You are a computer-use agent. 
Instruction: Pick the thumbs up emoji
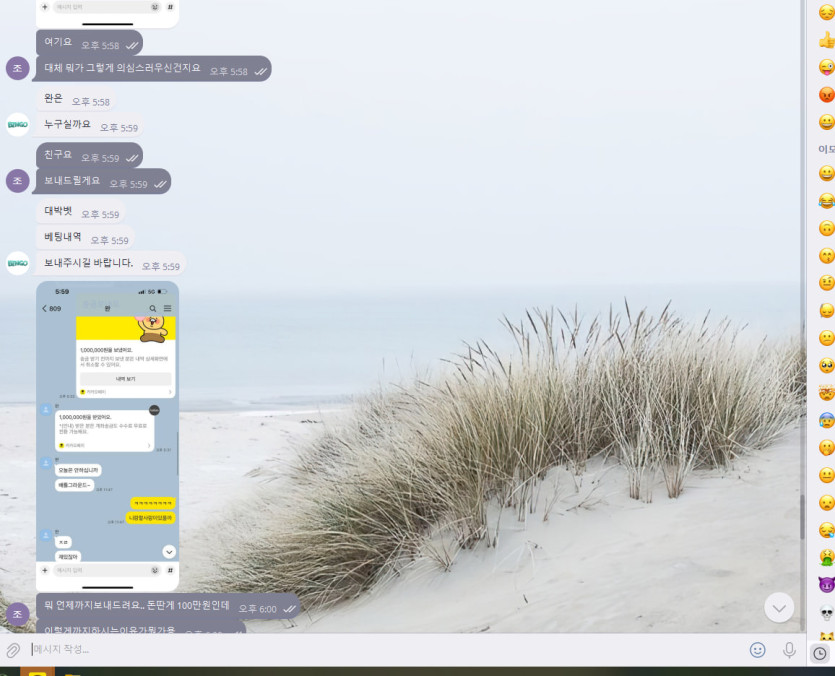(826, 40)
